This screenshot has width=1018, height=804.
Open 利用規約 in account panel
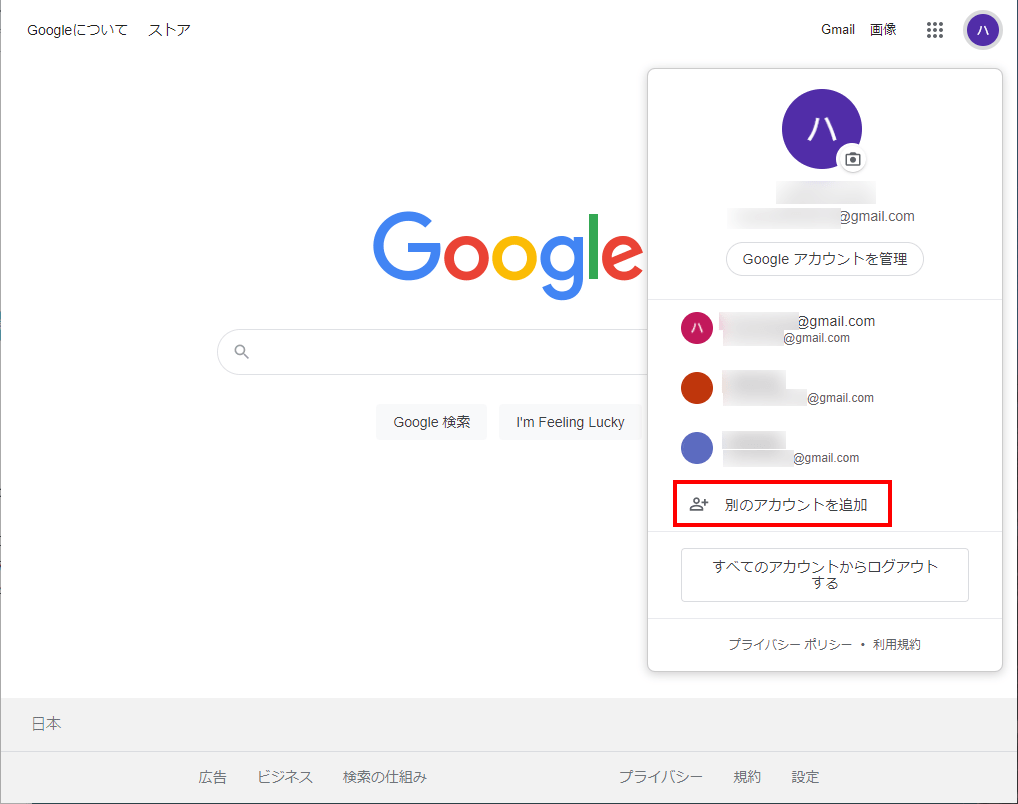(x=897, y=644)
